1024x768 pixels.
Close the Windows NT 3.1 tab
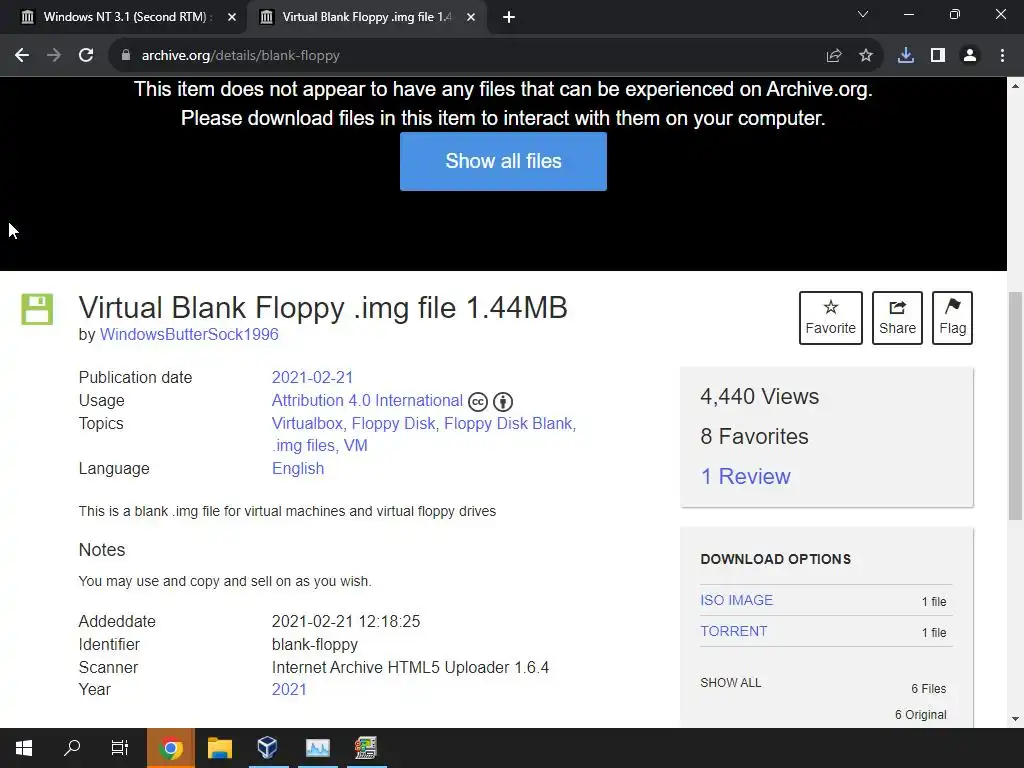232,18
